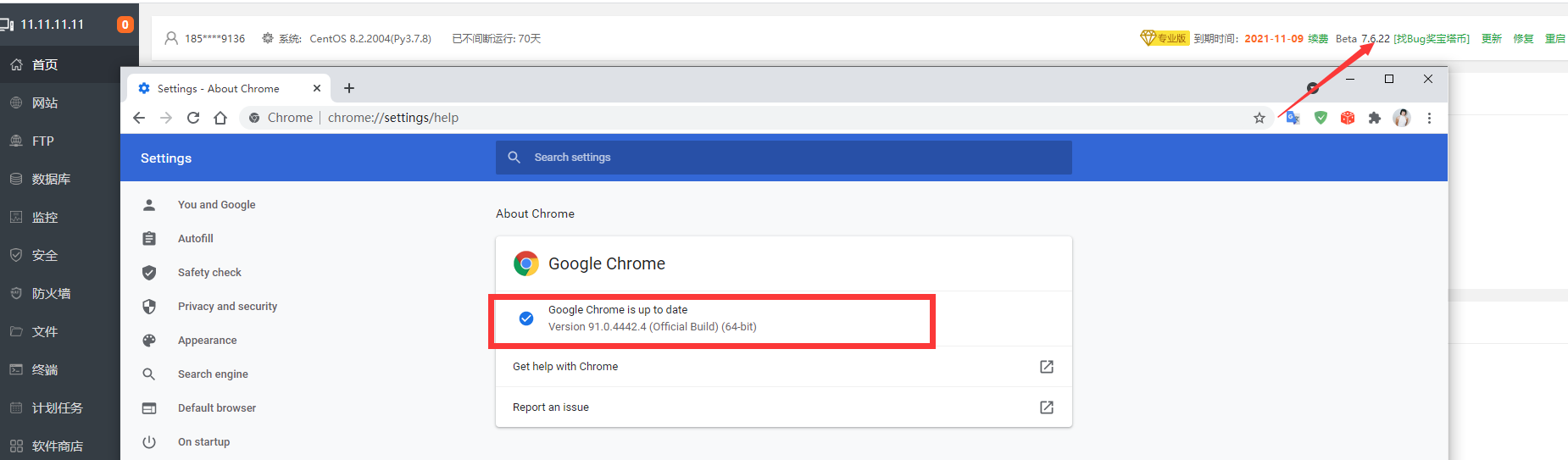1568x460 pixels.
Task: Open Search engine settings
Action: point(213,374)
